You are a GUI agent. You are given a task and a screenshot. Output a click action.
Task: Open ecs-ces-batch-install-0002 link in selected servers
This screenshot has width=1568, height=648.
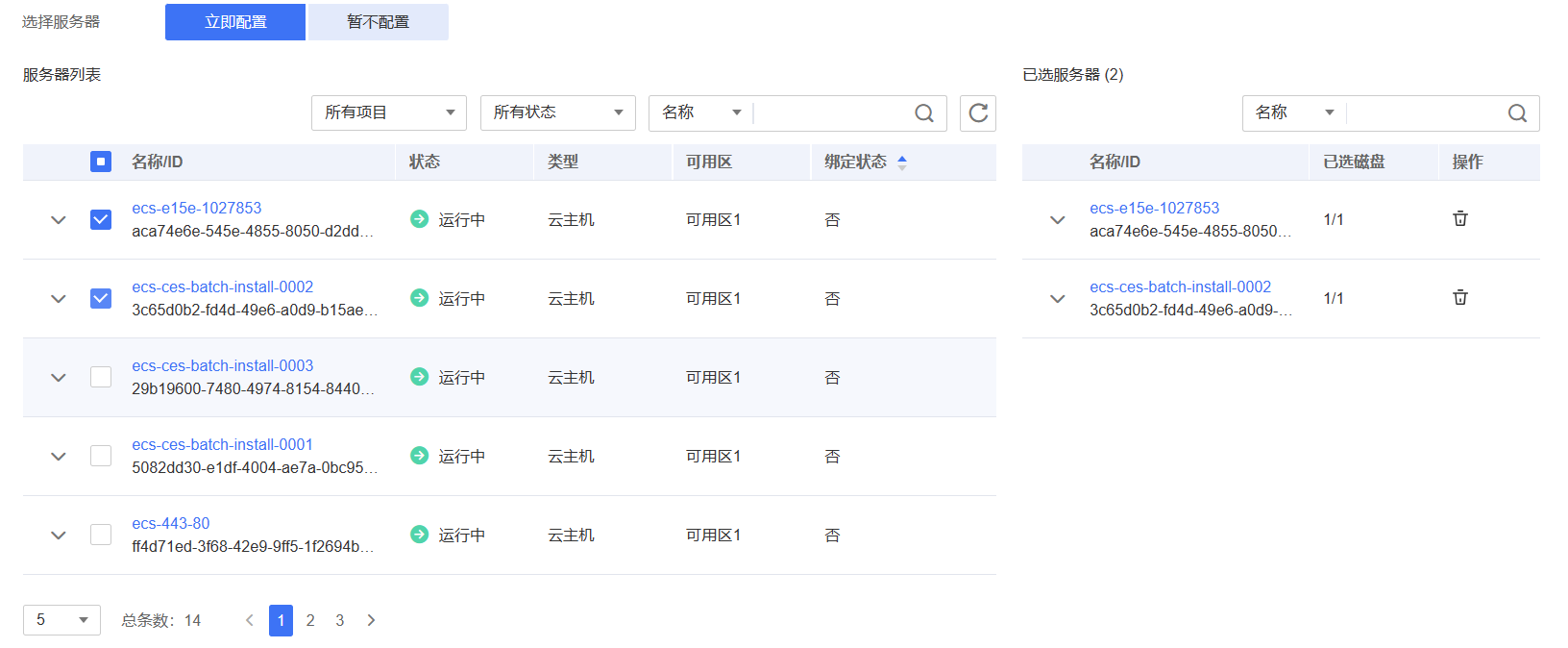pyautogui.click(x=1181, y=287)
